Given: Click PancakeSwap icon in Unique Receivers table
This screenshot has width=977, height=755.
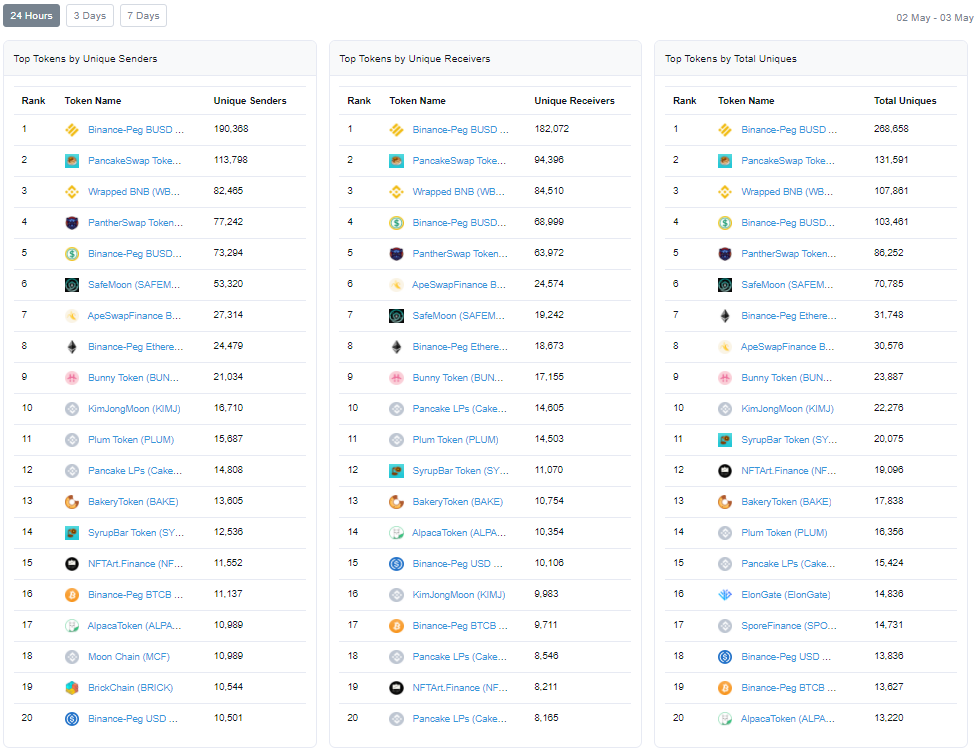Looking at the screenshot, I should [396, 161].
